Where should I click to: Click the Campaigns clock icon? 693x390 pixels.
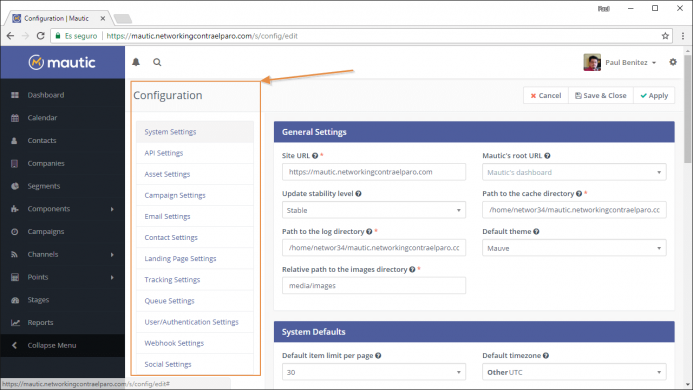tap(15, 232)
